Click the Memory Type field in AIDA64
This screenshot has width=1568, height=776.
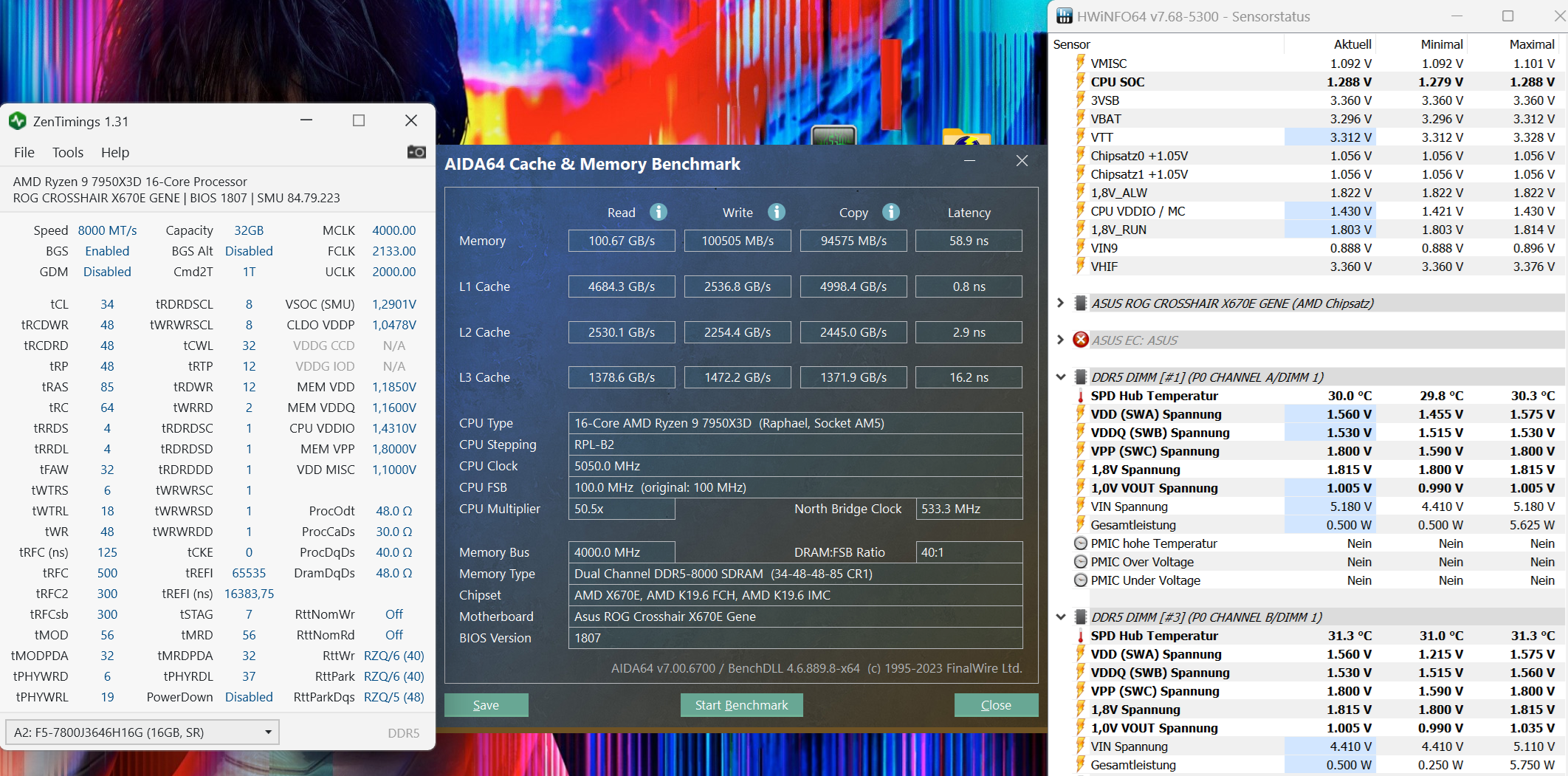[x=795, y=574]
